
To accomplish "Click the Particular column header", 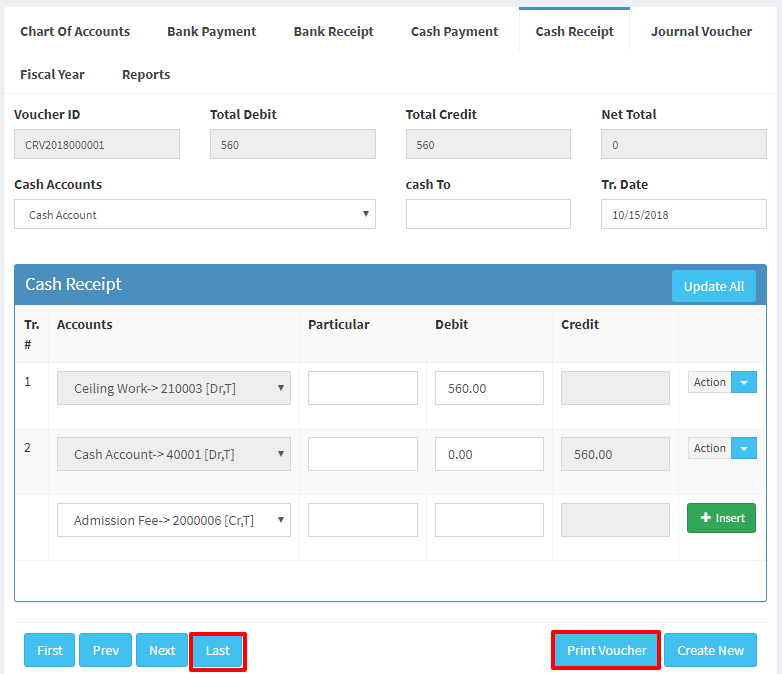I will (x=339, y=324).
